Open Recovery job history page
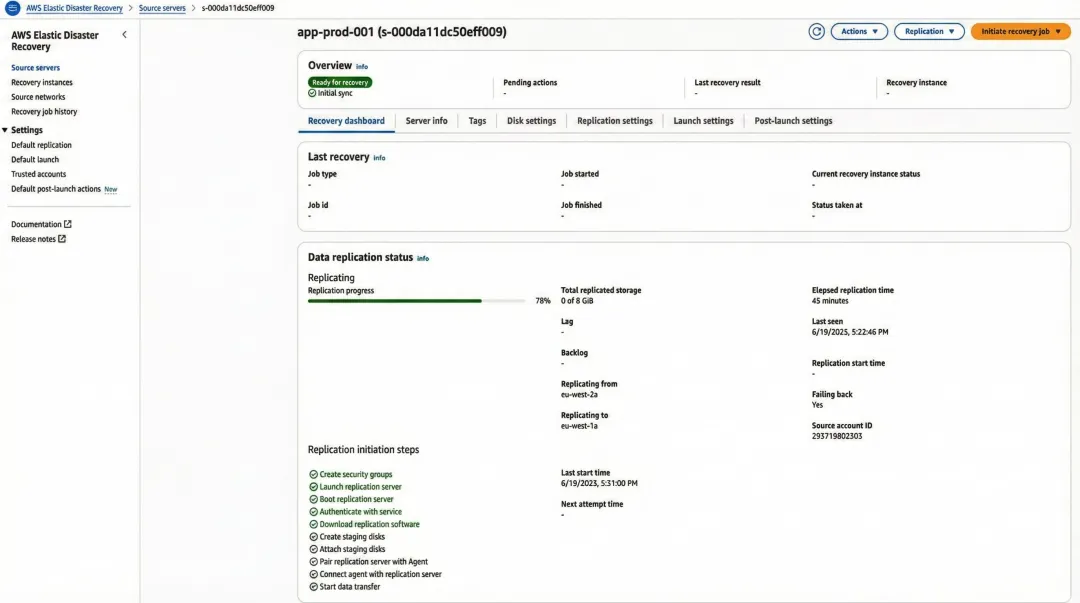Screen dimensions: 1080x603 coord(46,111)
